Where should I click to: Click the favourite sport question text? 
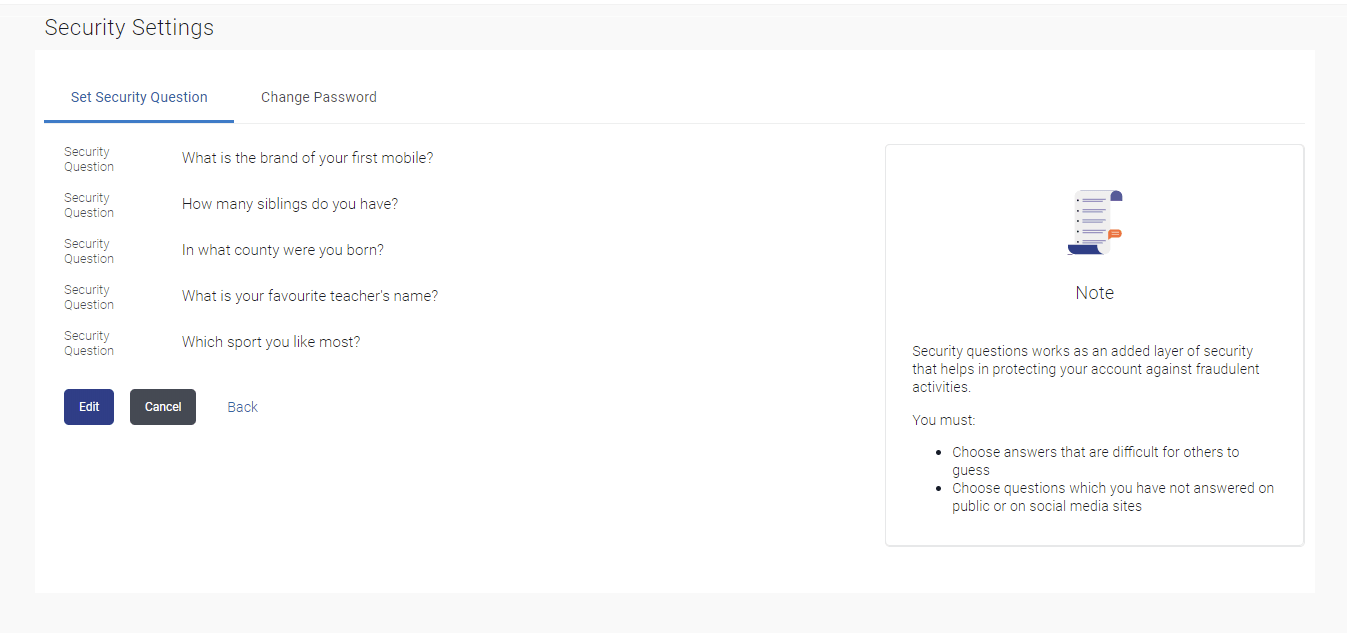point(271,342)
